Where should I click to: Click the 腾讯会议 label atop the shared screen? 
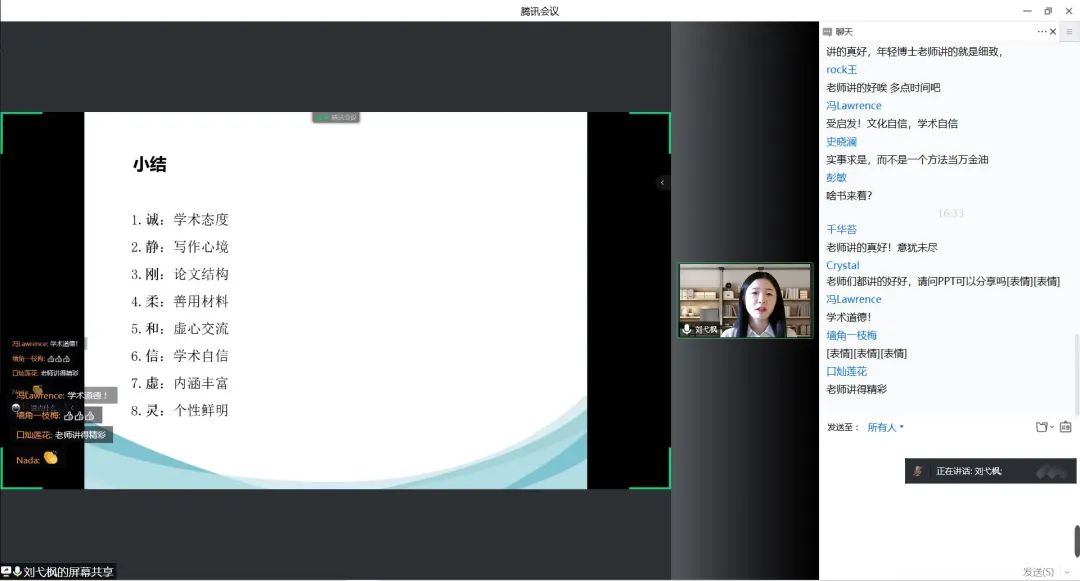tap(336, 117)
